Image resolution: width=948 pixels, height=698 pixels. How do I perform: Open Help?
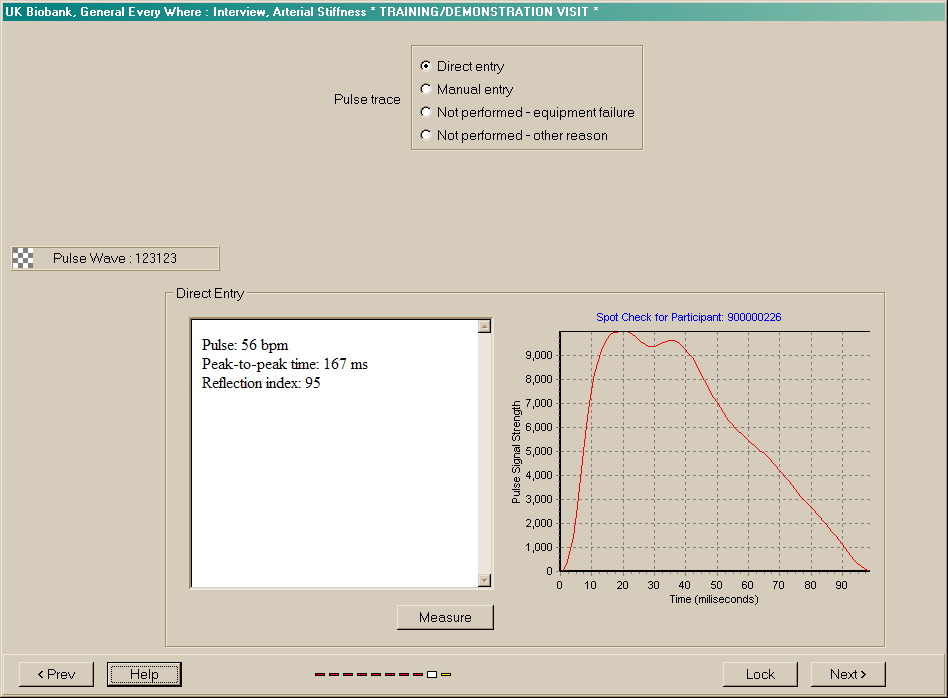tap(144, 674)
